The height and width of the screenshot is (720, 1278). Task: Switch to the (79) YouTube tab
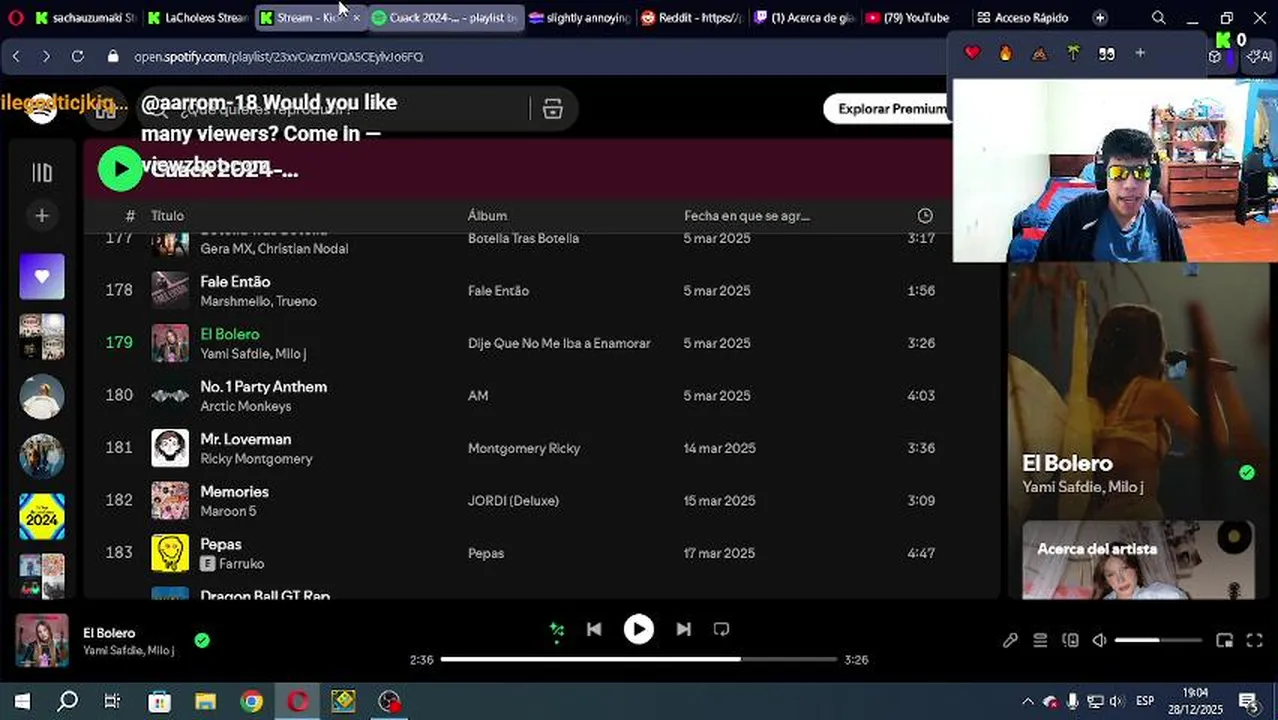click(x=907, y=17)
